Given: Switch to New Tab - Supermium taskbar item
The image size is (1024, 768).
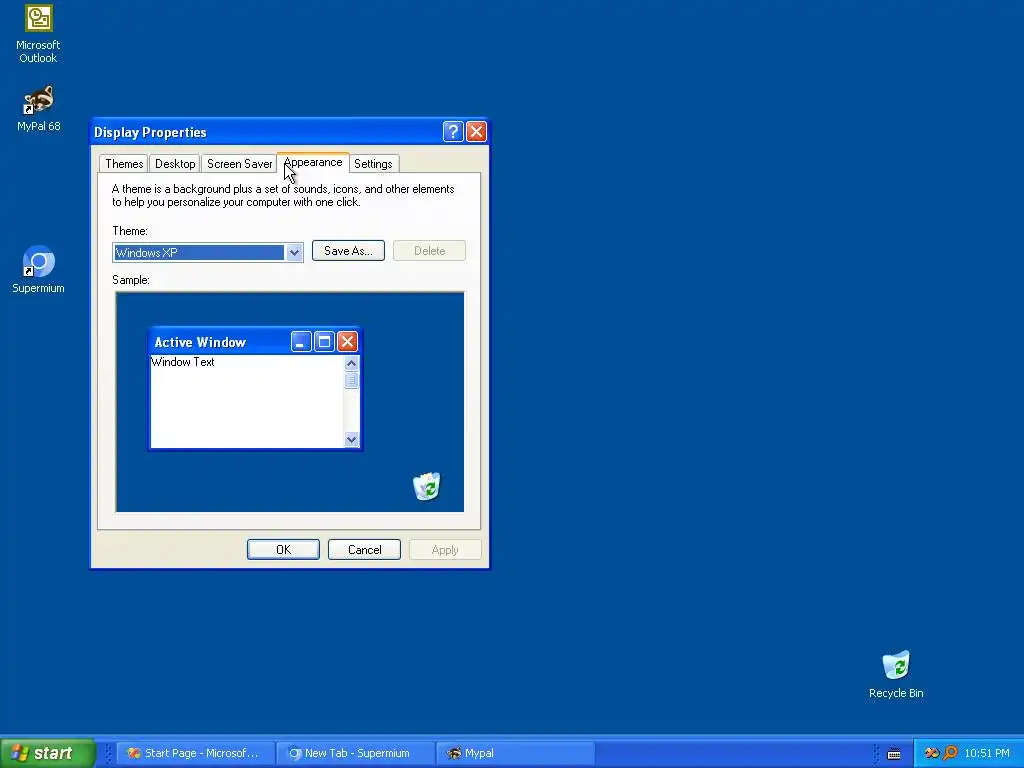Looking at the screenshot, I should click(x=355, y=753).
